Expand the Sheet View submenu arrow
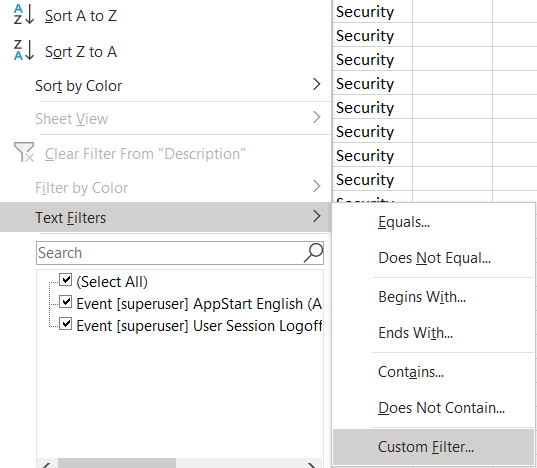Viewport: 537px width, 468px height. tap(317, 117)
